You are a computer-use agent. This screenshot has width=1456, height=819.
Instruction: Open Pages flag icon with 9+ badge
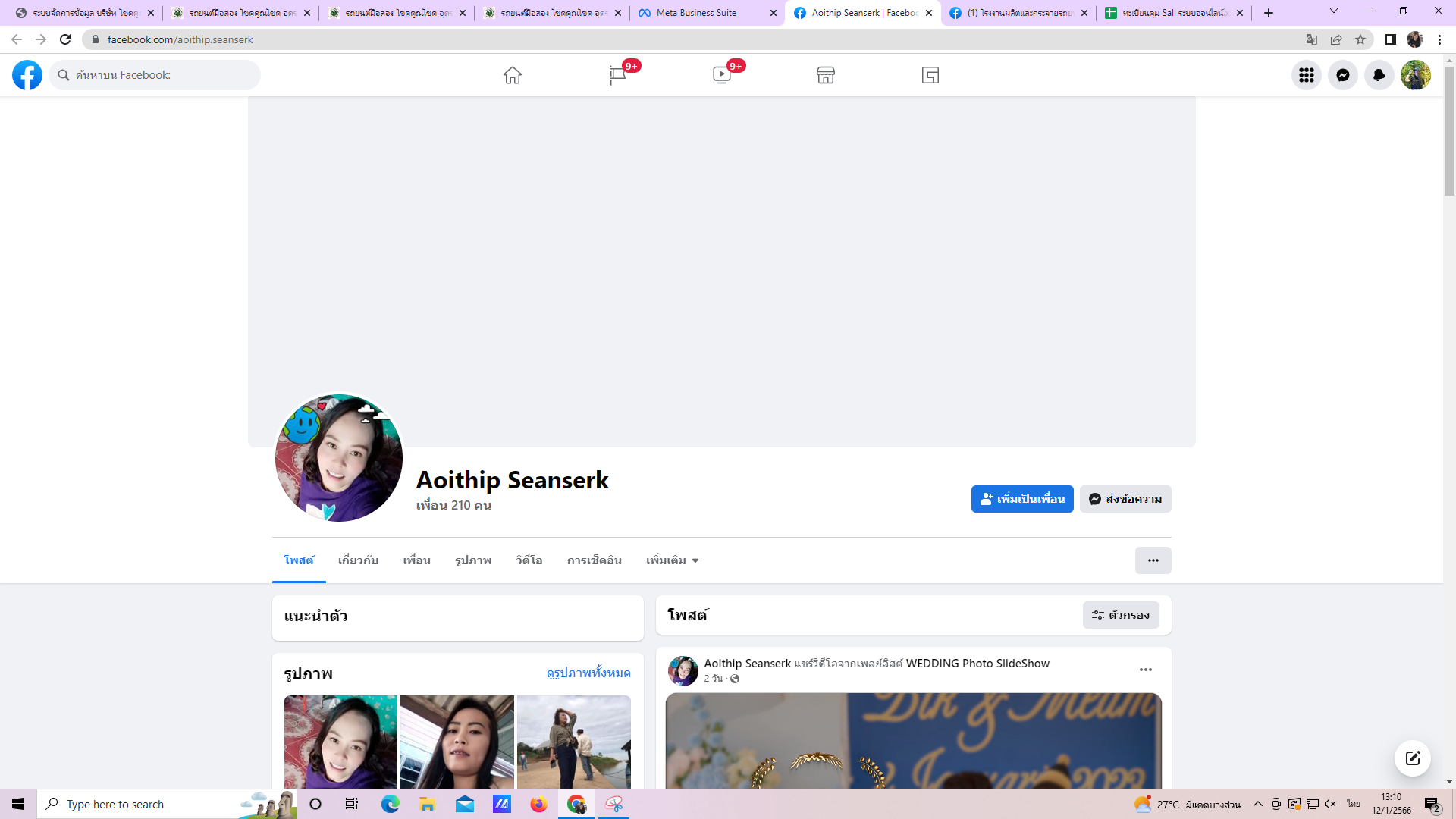(617, 75)
